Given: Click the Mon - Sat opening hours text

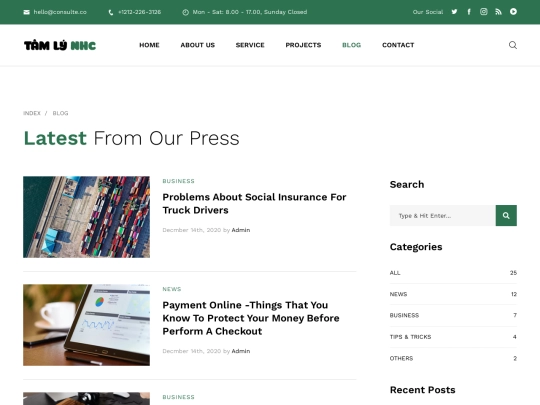Looking at the screenshot, I should [x=250, y=12].
